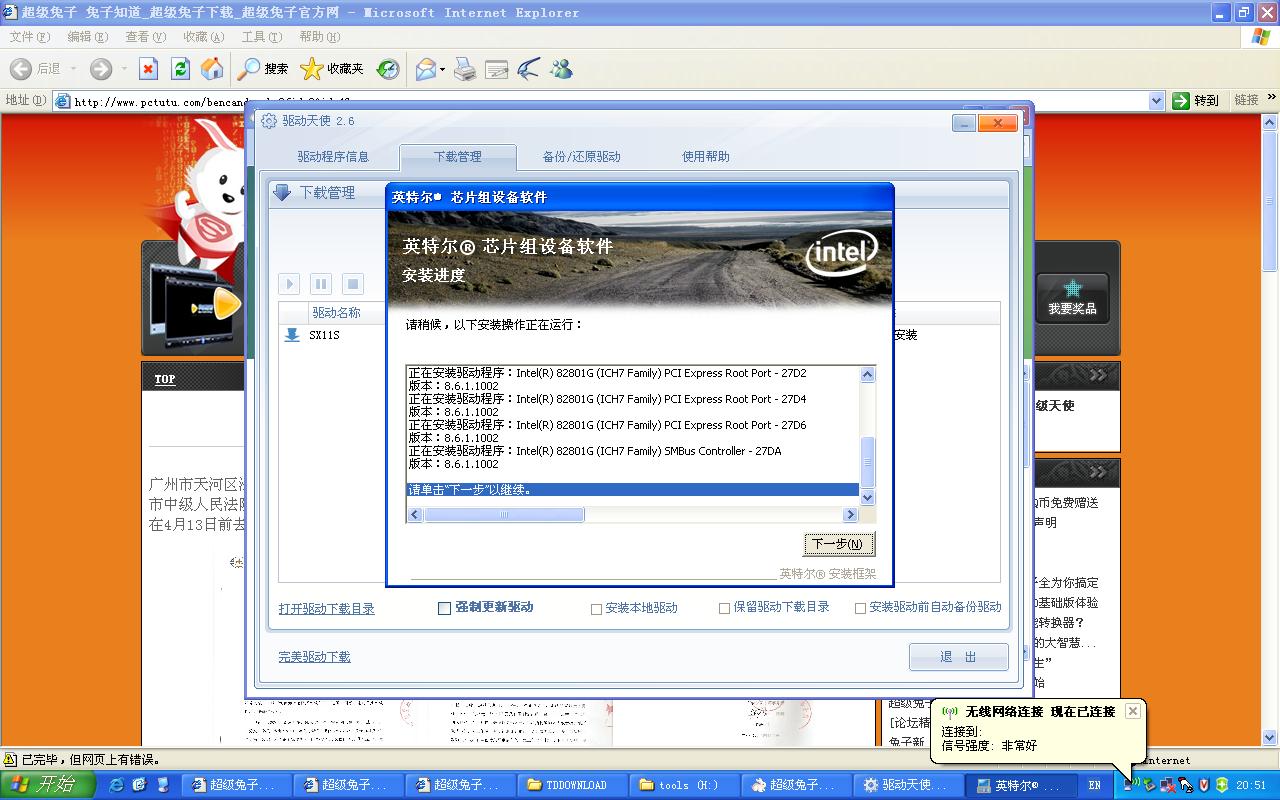Click the Windows 开始 Start button
The width and height of the screenshot is (1280, 800).
47,785
